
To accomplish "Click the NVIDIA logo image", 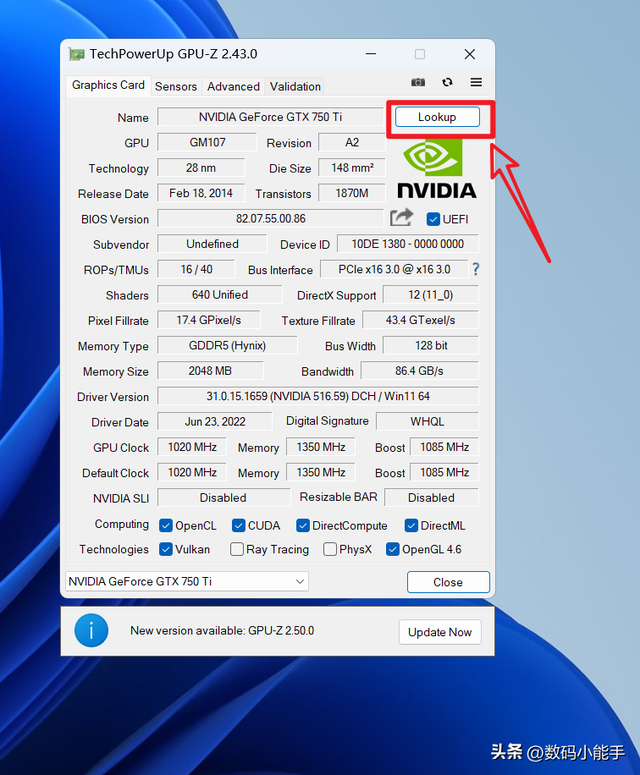I will 436,169.
